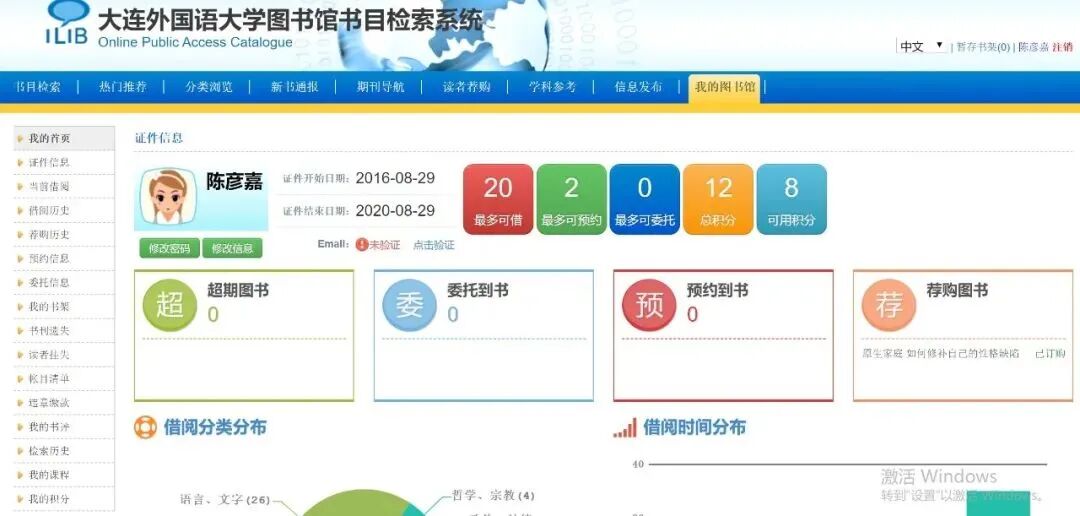This screenshot has width=1080, height=516.
Task: Select 帐目清单 in the sidebar
Action: coord(64,379)
